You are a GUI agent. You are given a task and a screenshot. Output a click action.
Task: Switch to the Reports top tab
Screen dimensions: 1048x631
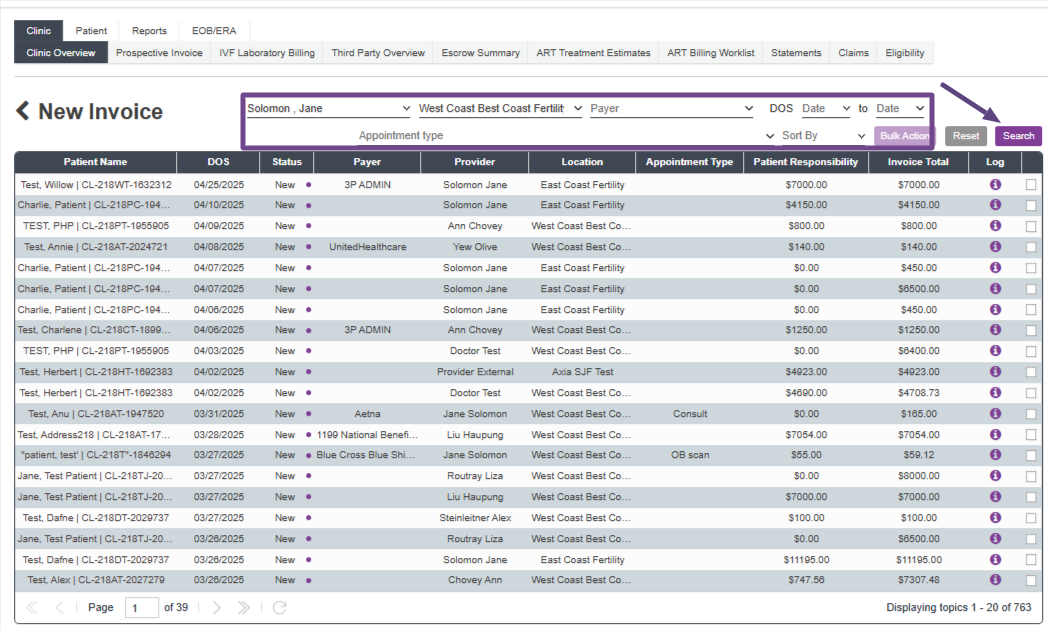149,31
